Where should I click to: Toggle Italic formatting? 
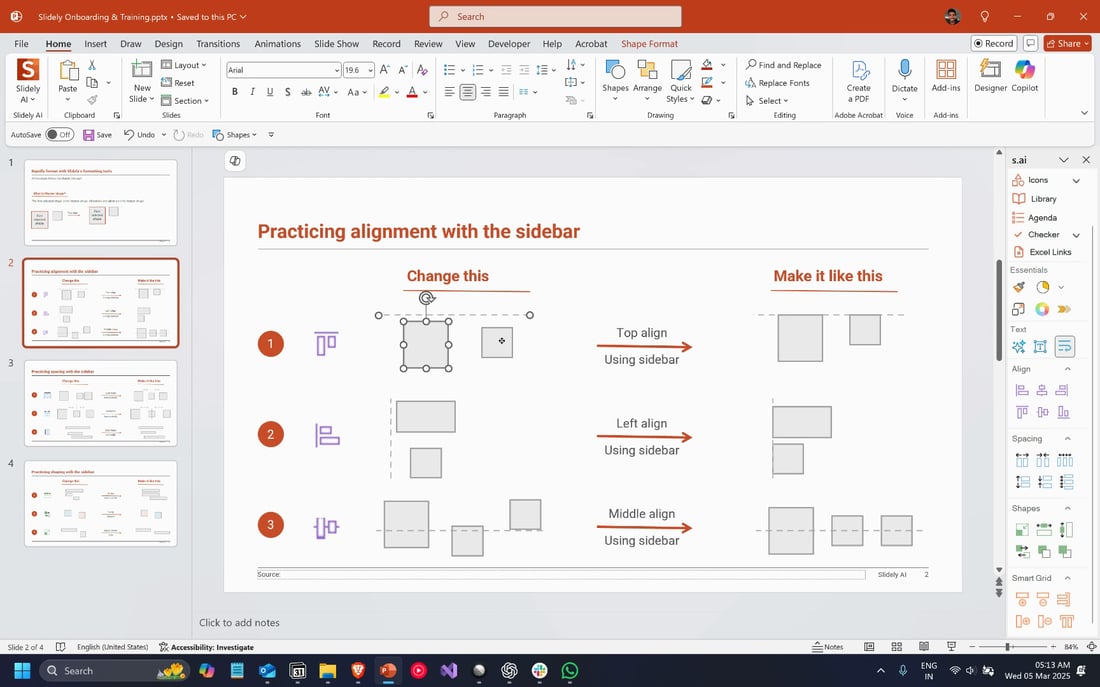[252, 92]
